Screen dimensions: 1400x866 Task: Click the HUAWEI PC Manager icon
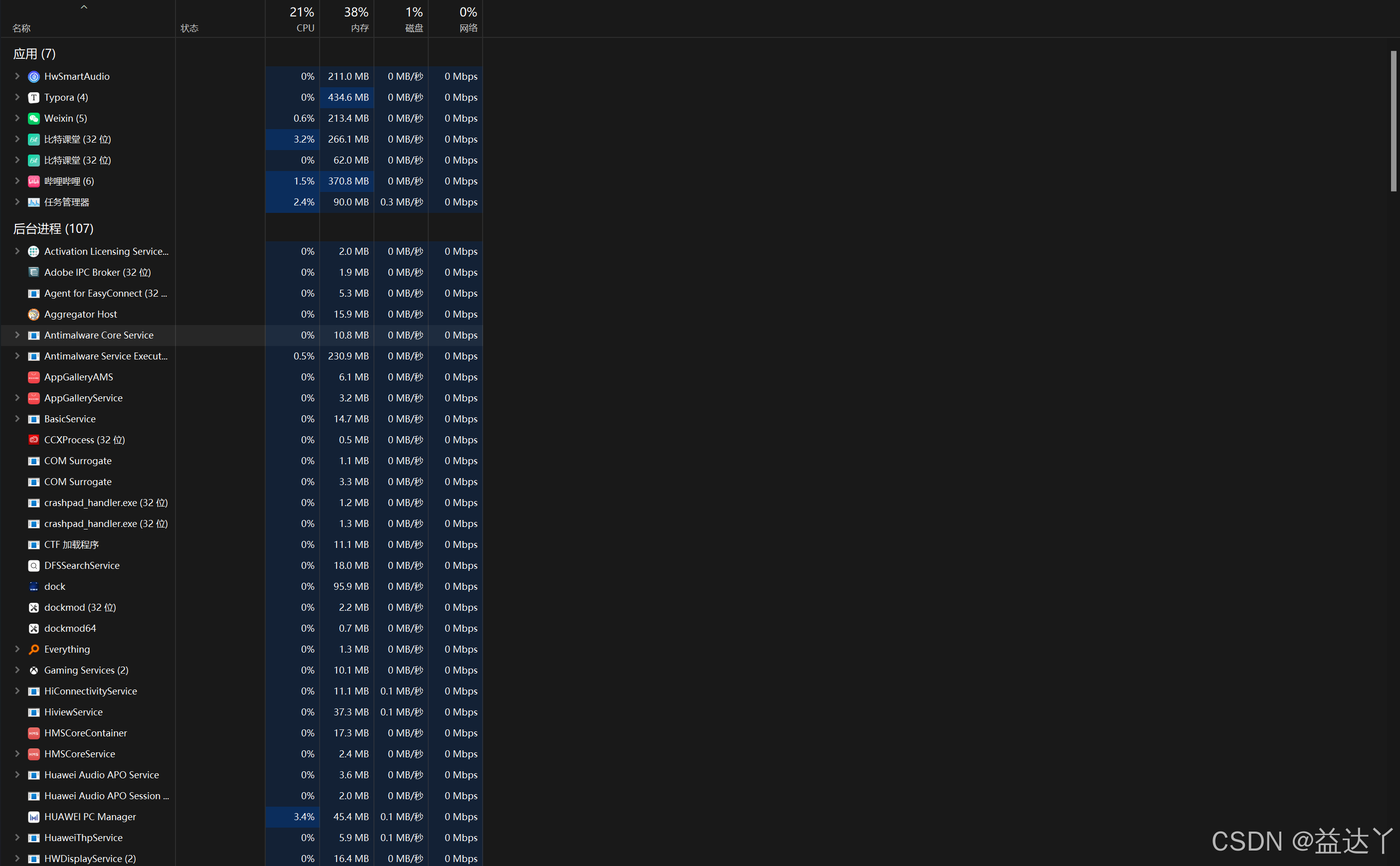pyautogui.click(x=34, y=817)
